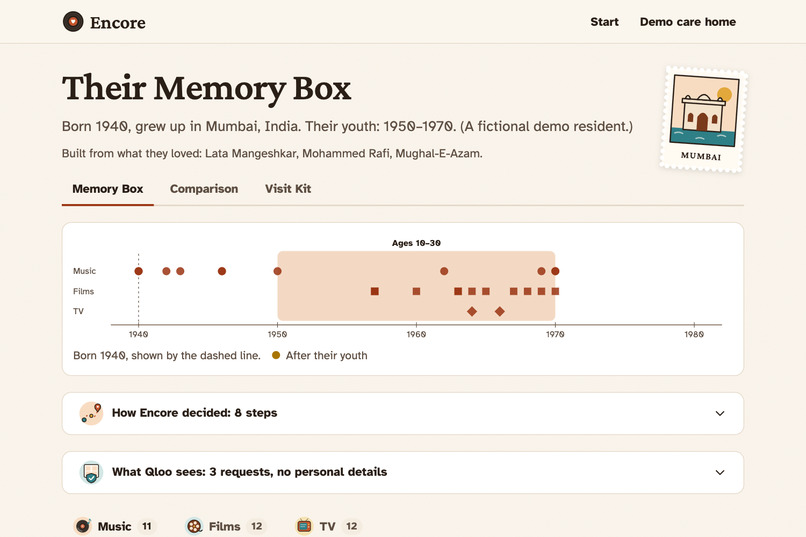
Task: Click the 1950 axis label
Action: coord(278,335)
